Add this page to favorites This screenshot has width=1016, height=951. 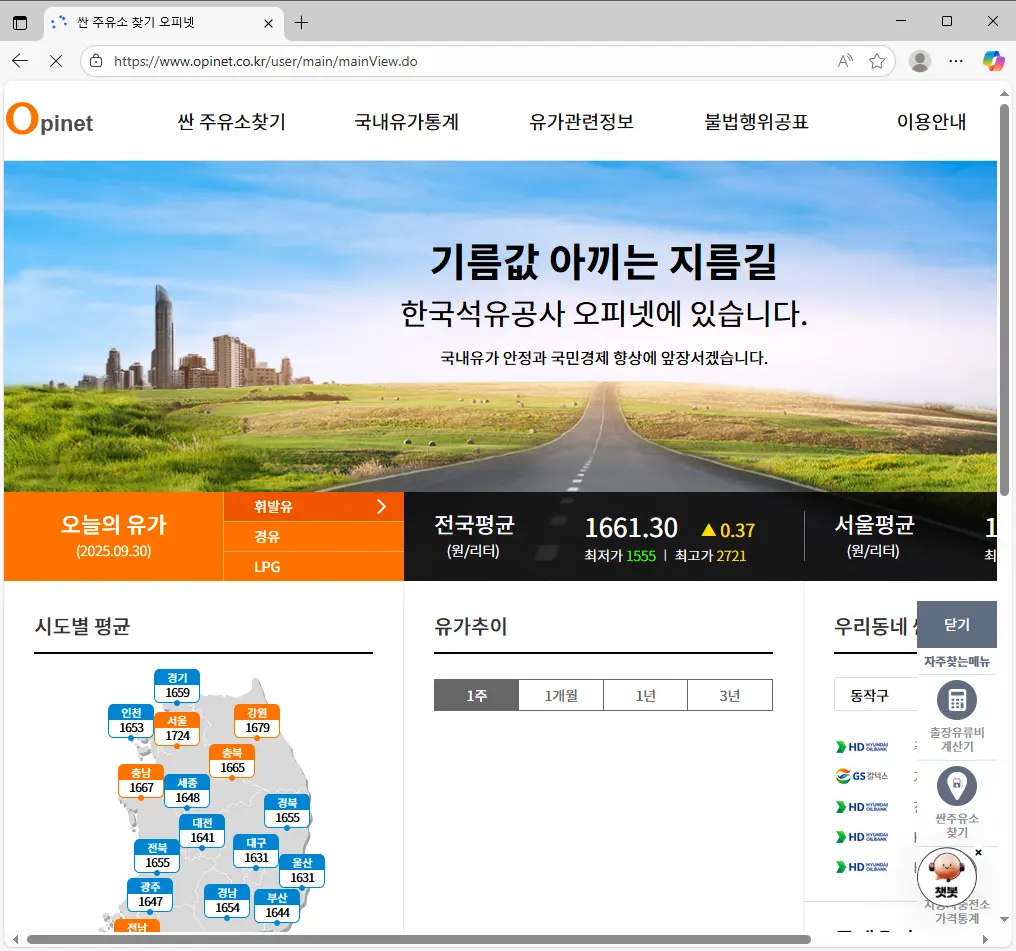(x=878, y=61)
